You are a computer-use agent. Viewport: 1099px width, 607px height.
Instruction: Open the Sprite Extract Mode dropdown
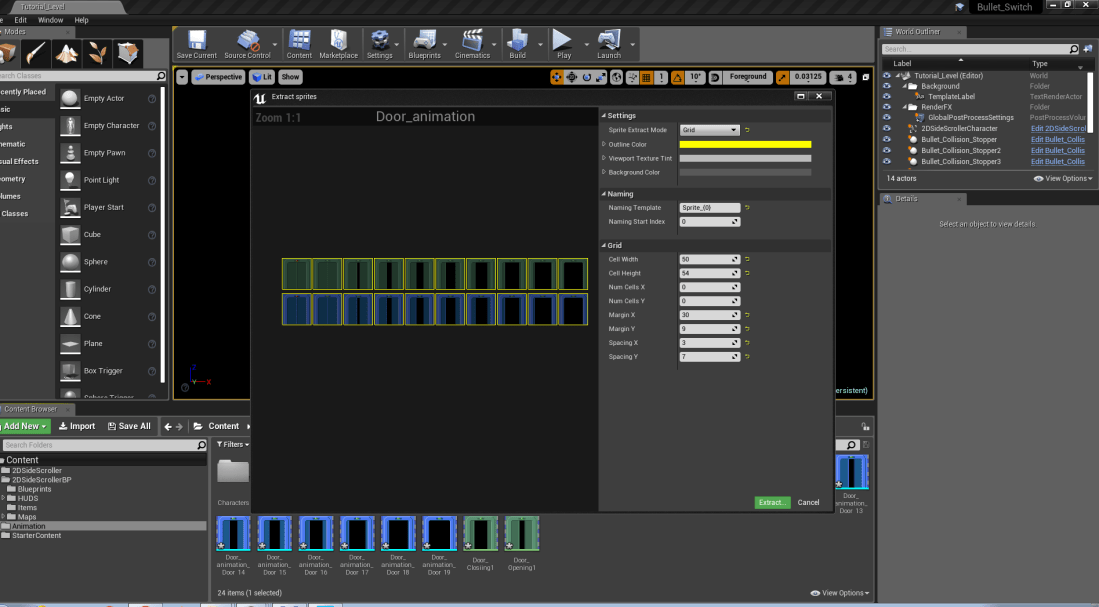(709, 130)
